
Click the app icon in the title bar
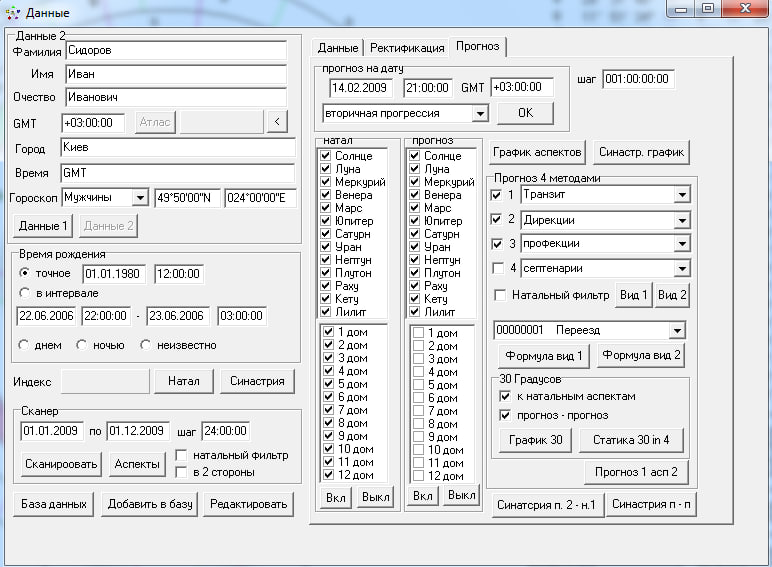13,13
